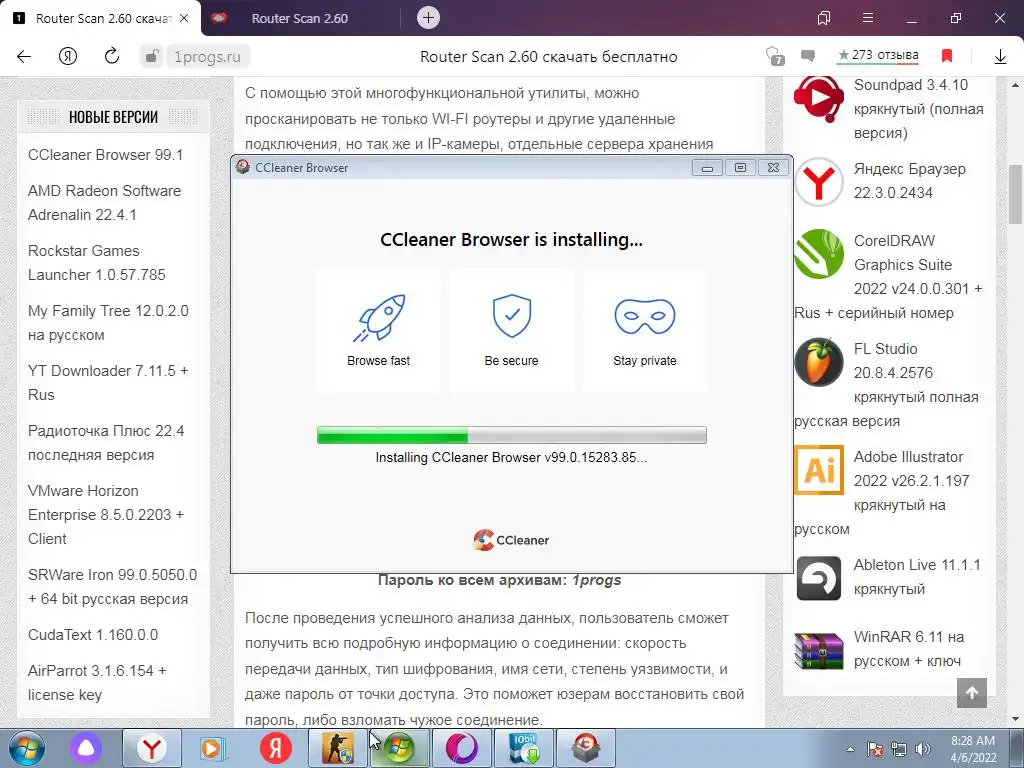Go back with the browser back arrow
The width and height of the screenshot is (1024, 768).
(24, 57)
